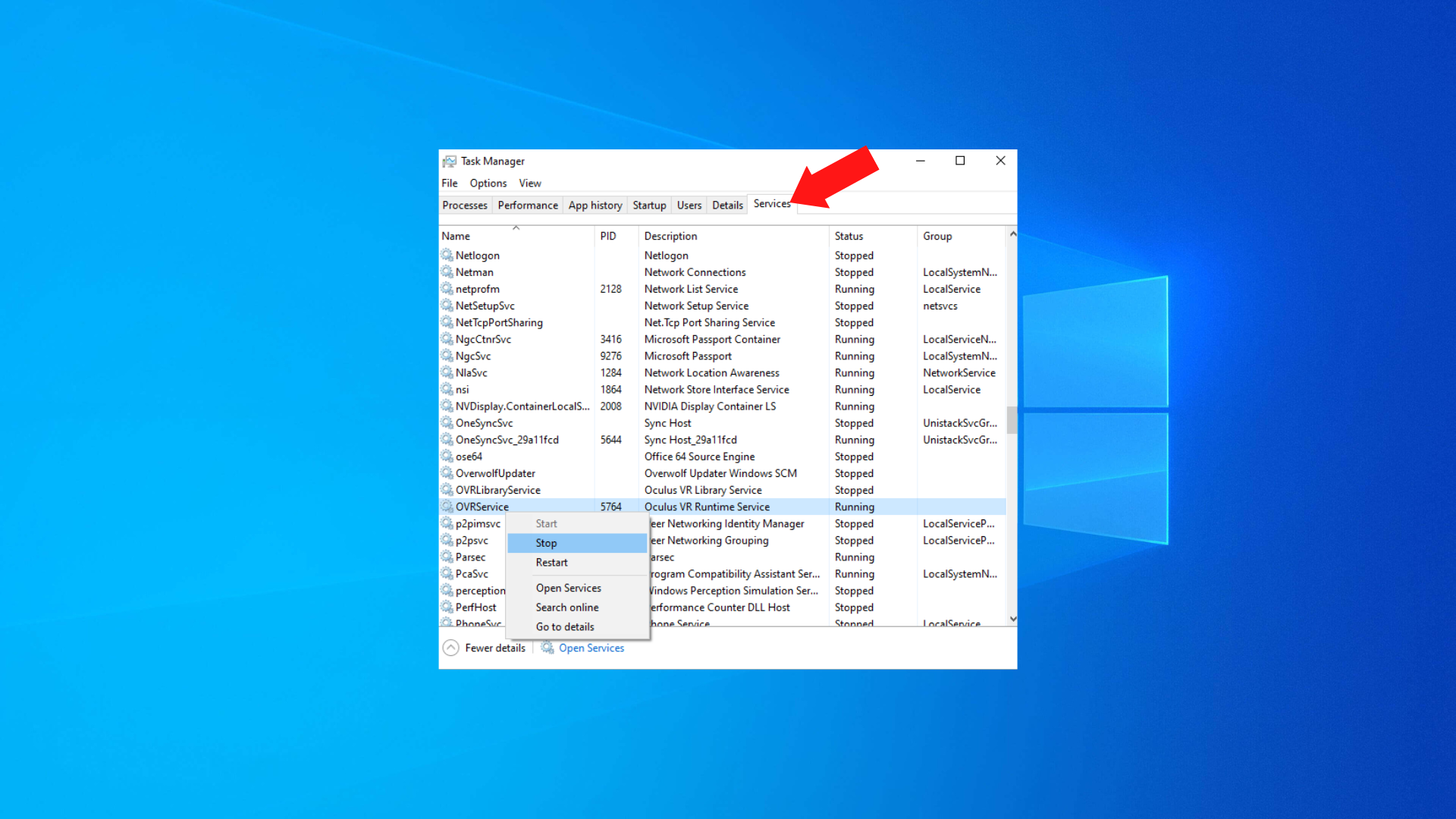Click the NVDisplay.ContainerLocalS service icon
The width and height of the screenshot is (1456, 819).
coord(447,406)
